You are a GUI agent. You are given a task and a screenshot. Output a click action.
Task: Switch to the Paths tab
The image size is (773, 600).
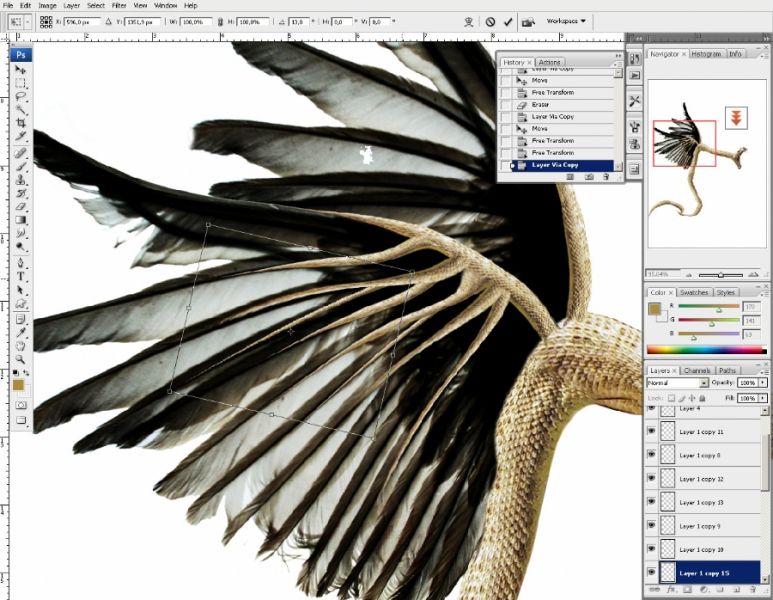pos(727,370)
